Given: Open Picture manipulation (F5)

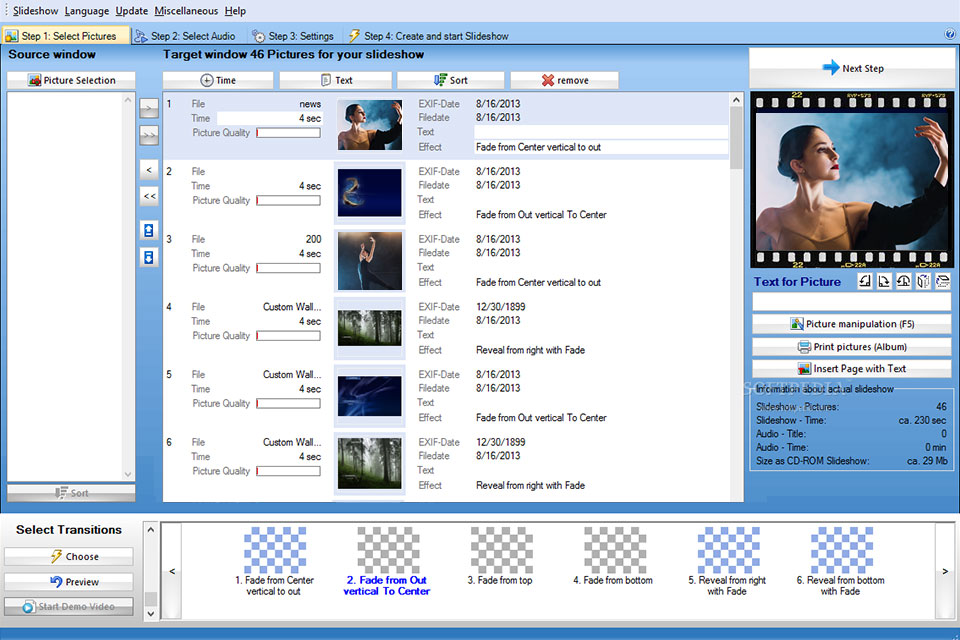Looking at the screenshot, I should (x=852, y=324).
